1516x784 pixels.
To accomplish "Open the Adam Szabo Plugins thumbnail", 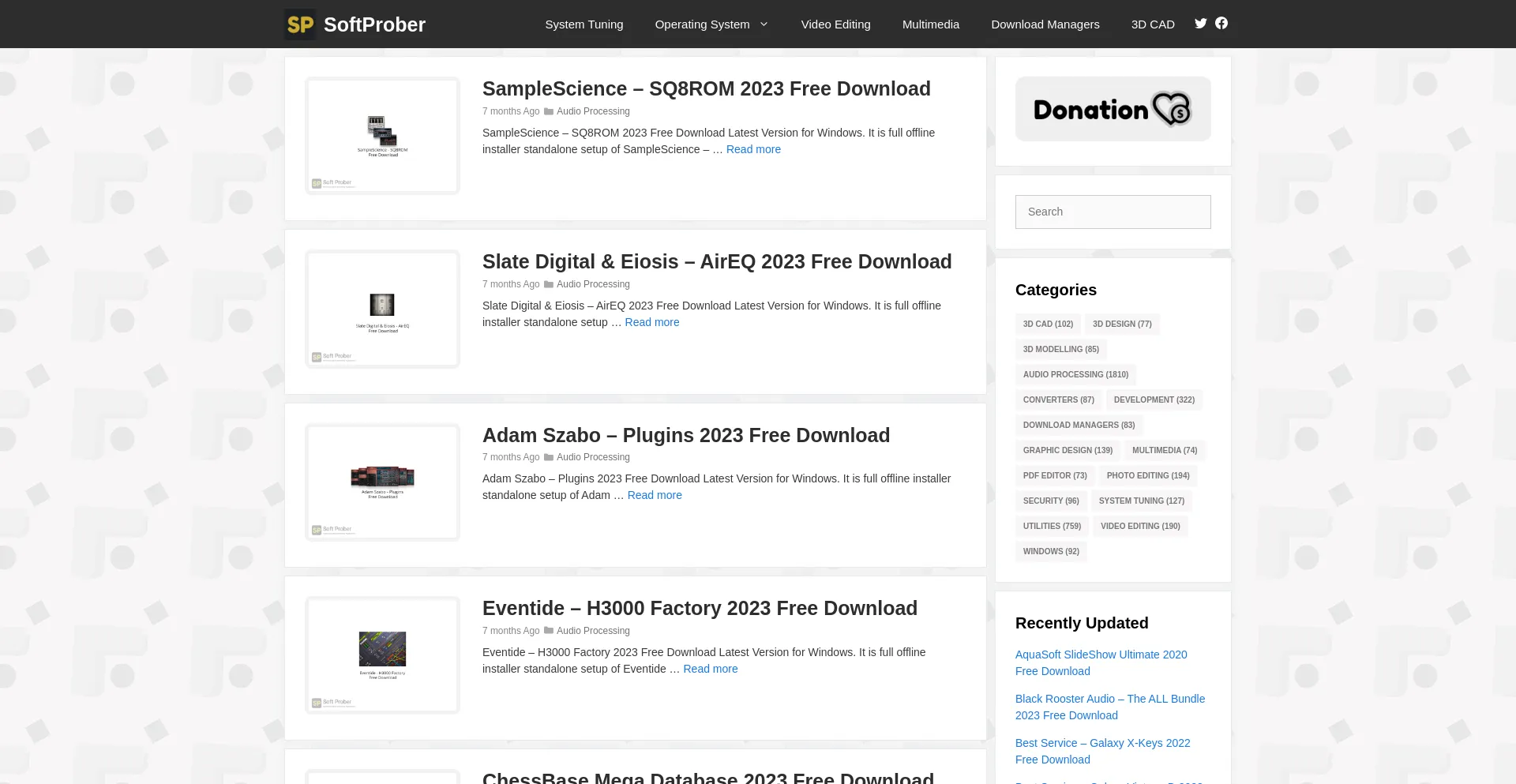I will (x=382, y=482).
